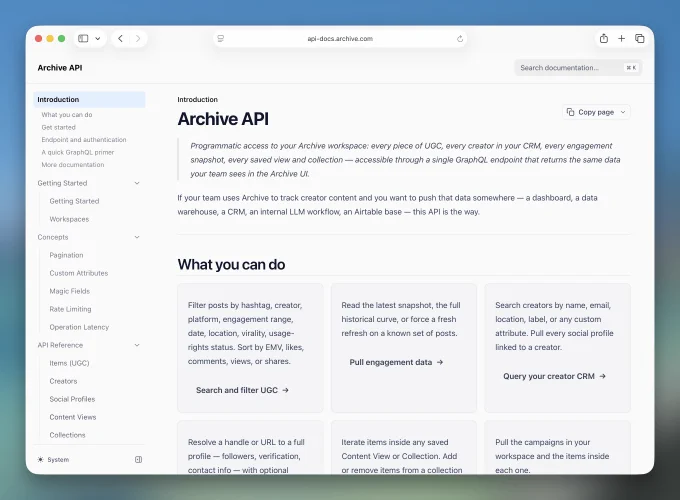
Task: Open the Social Profiles reference page
Action: (72, 399)
